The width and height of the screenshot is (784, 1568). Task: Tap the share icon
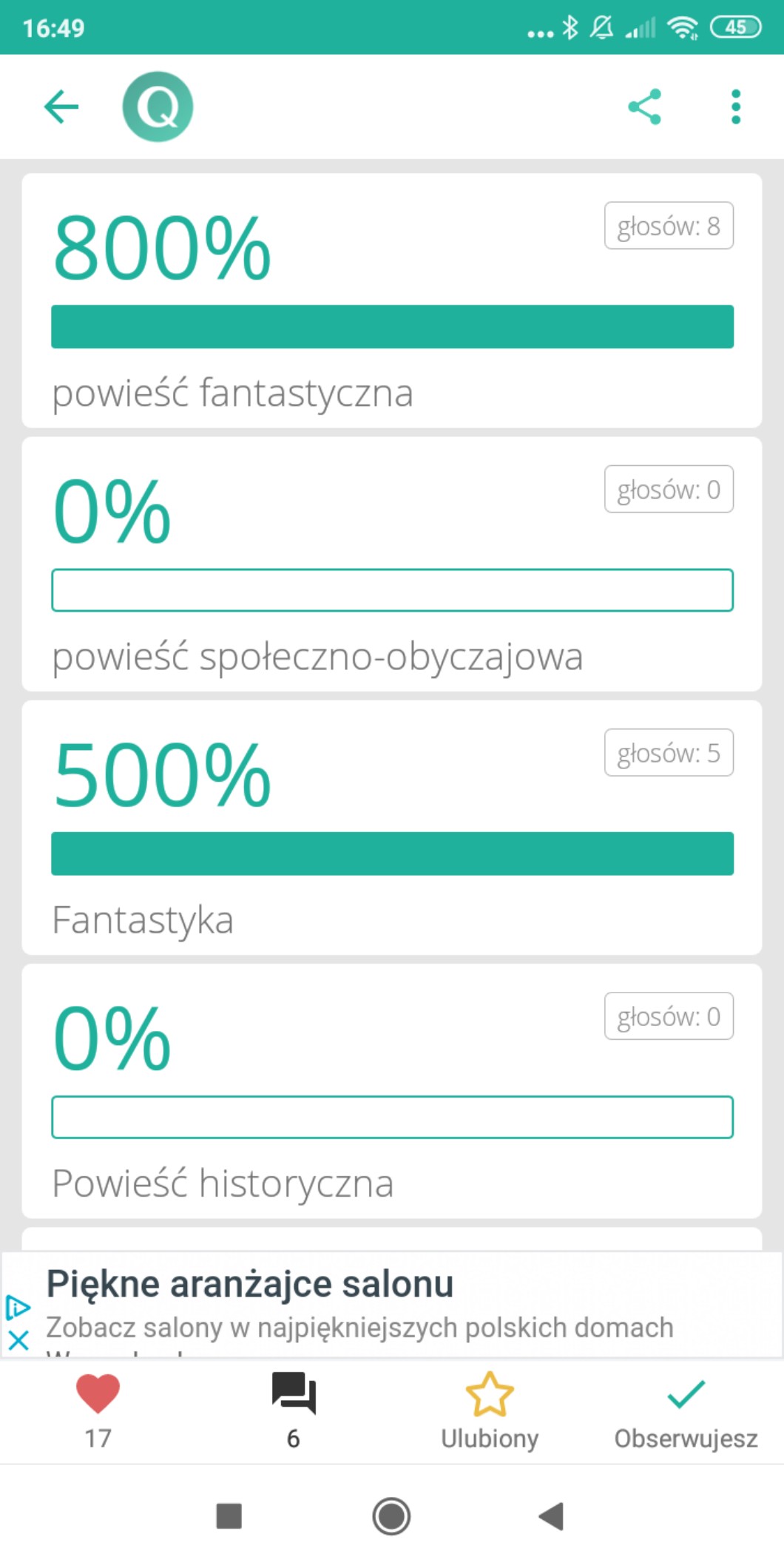(x=644, y=107)
